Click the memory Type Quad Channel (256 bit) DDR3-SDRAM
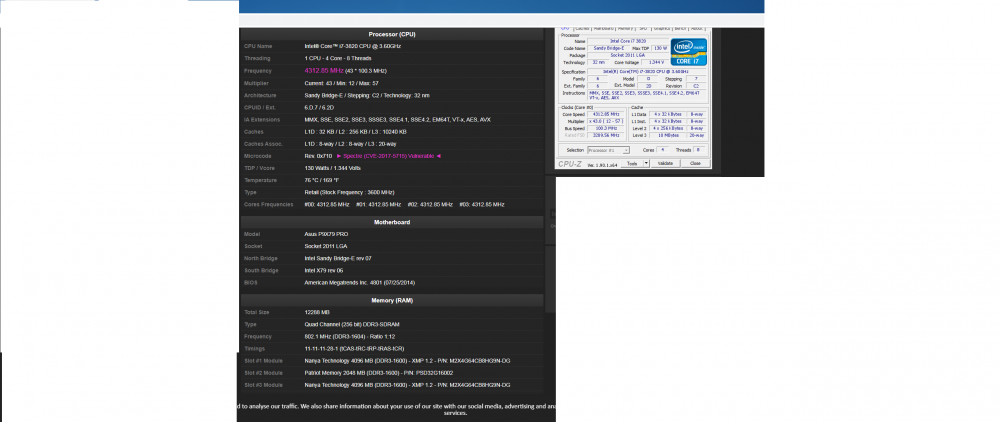1000x422 pixels. tap(352, 325)
